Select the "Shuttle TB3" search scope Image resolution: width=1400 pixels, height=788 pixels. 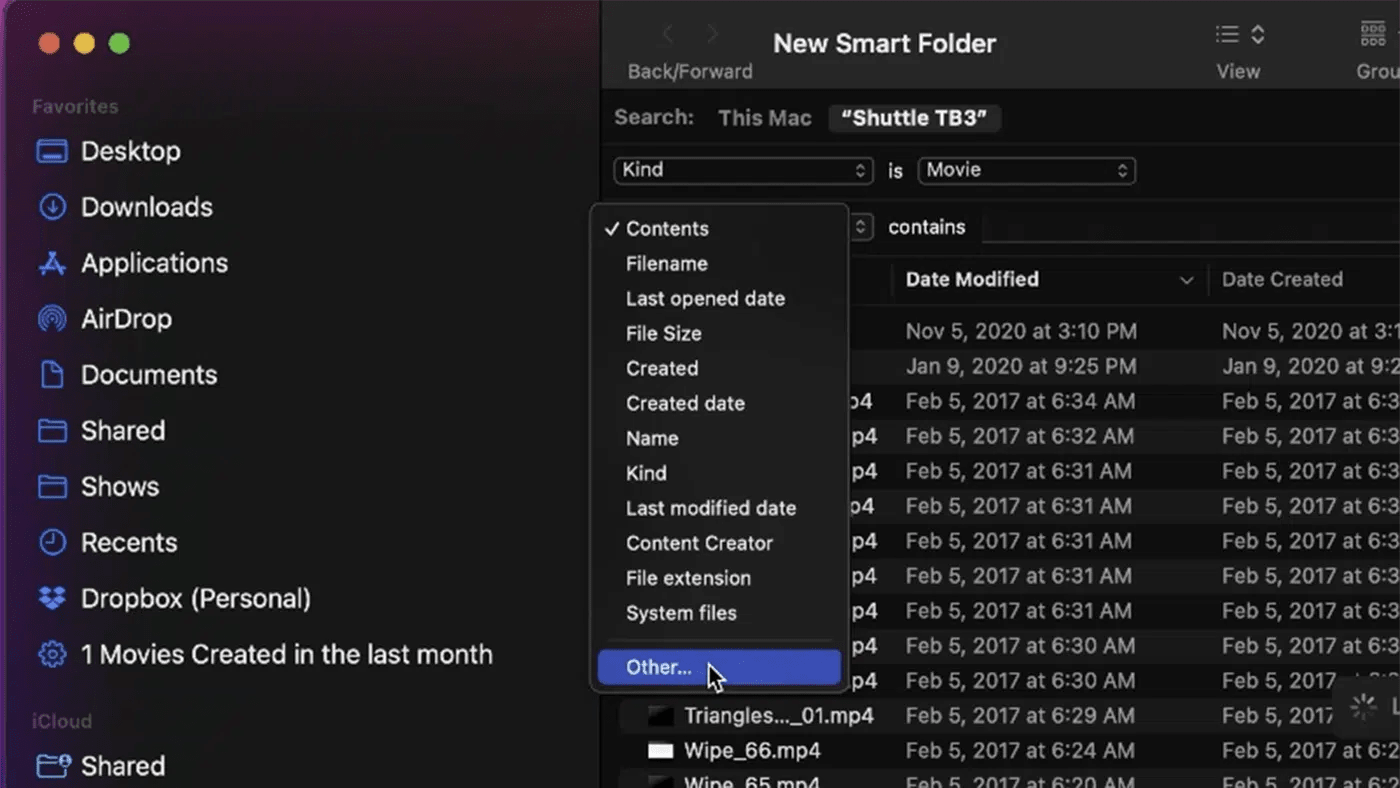coord(914,118)
